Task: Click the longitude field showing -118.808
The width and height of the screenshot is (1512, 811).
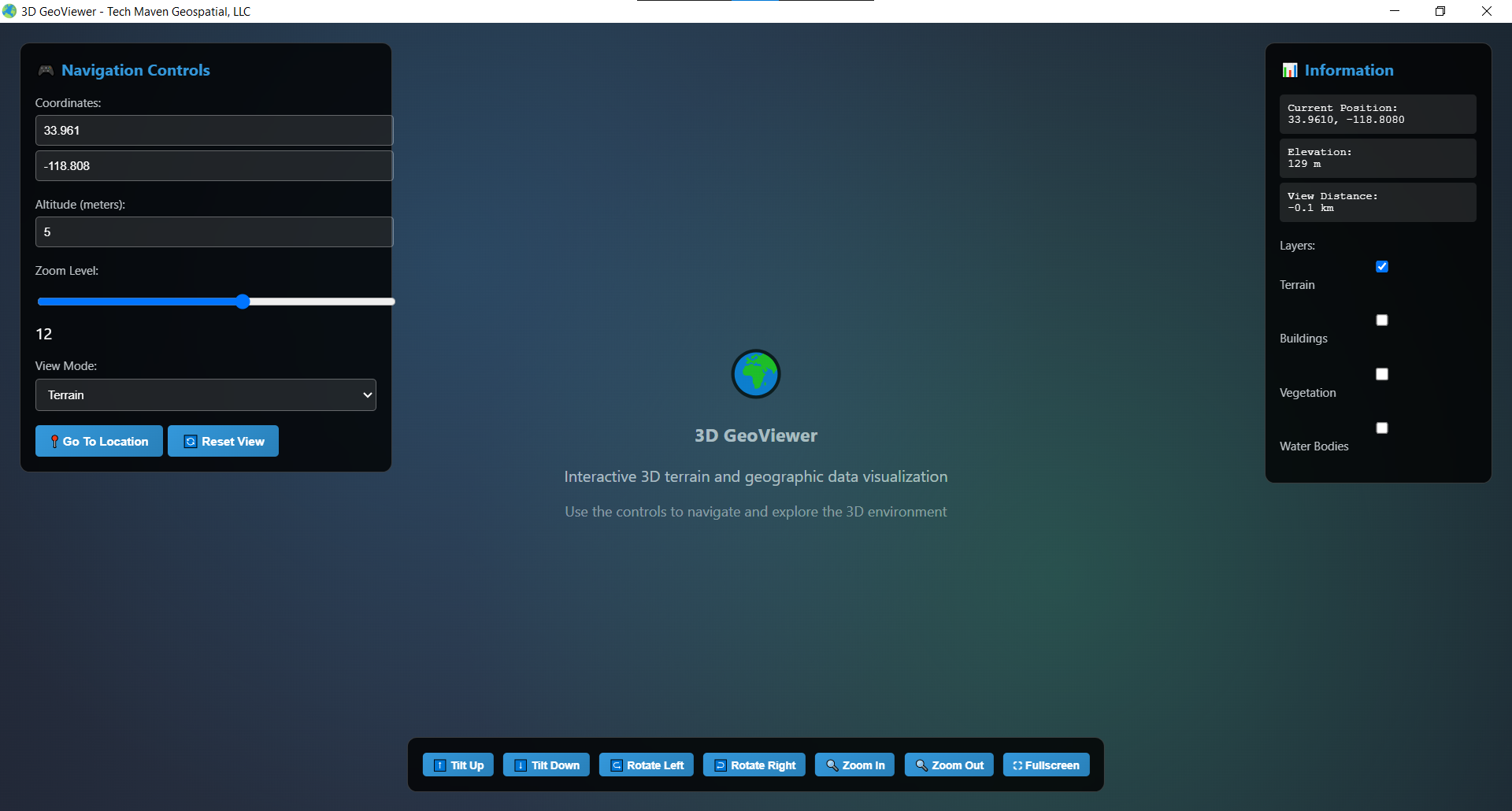Action: 214,166
